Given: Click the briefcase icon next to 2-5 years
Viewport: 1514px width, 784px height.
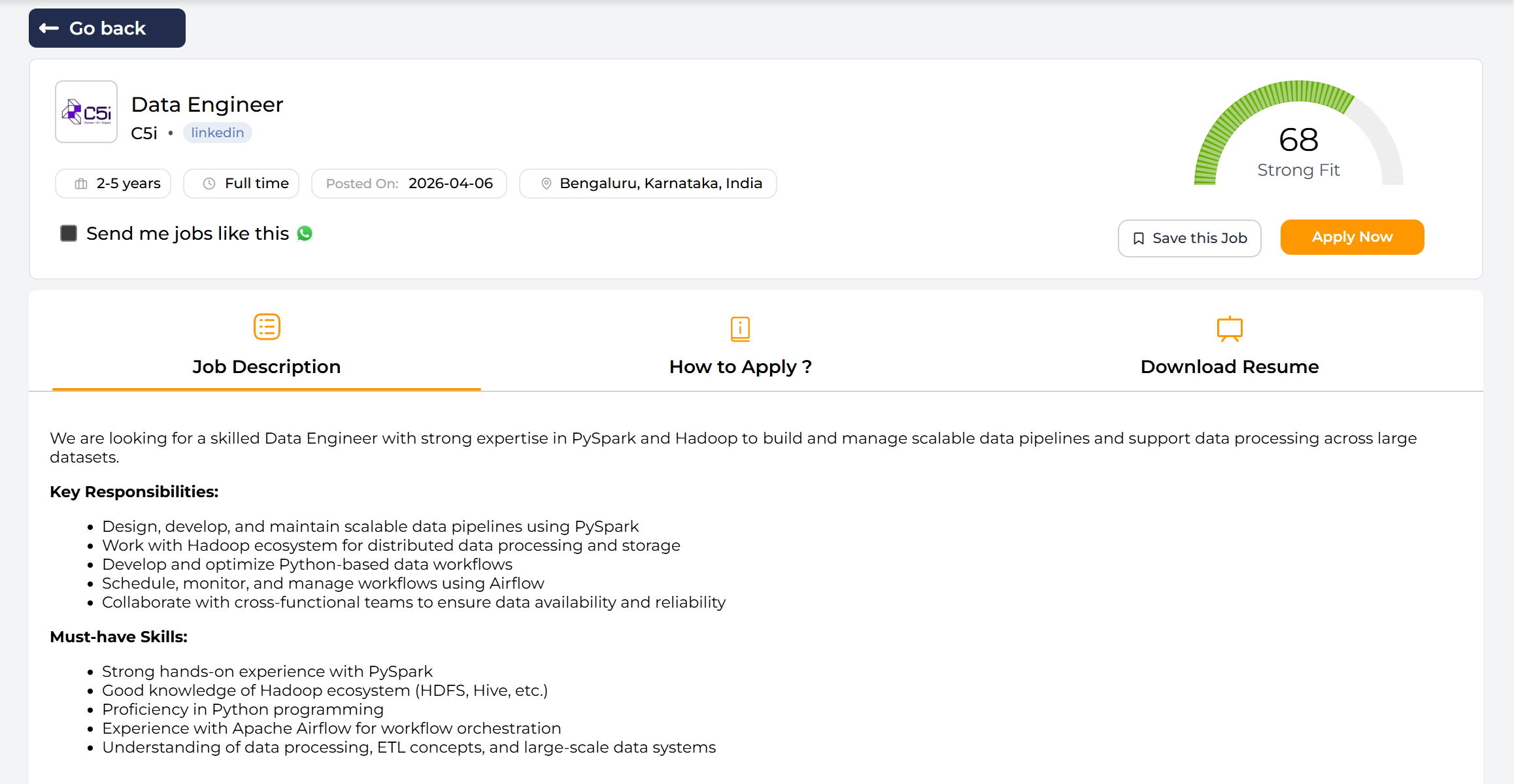Looking at the screenshot, I should pos(81,184).
